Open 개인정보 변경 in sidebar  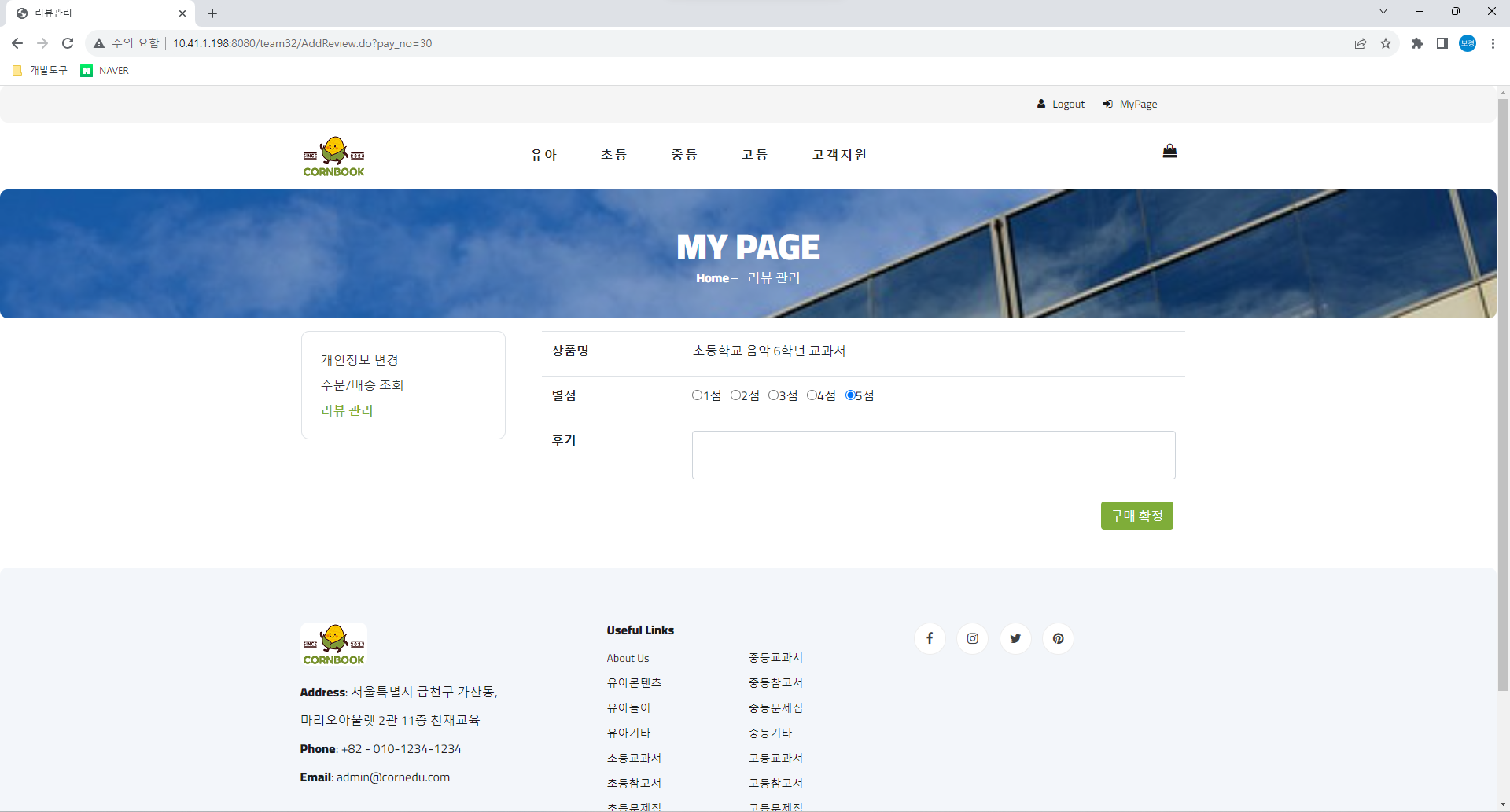coord(359,360)
